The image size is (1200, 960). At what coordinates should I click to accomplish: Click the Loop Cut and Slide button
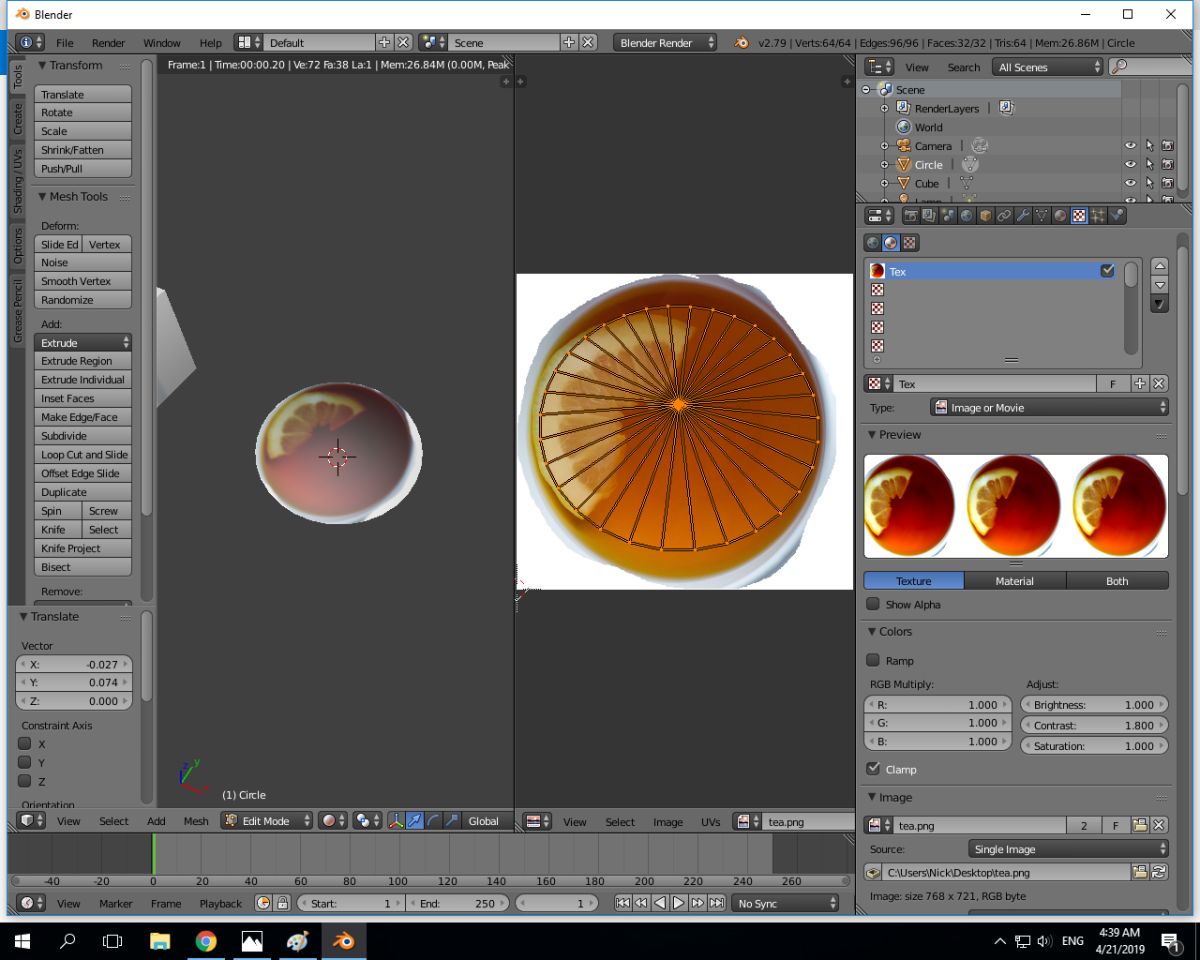tap(83, 455)
